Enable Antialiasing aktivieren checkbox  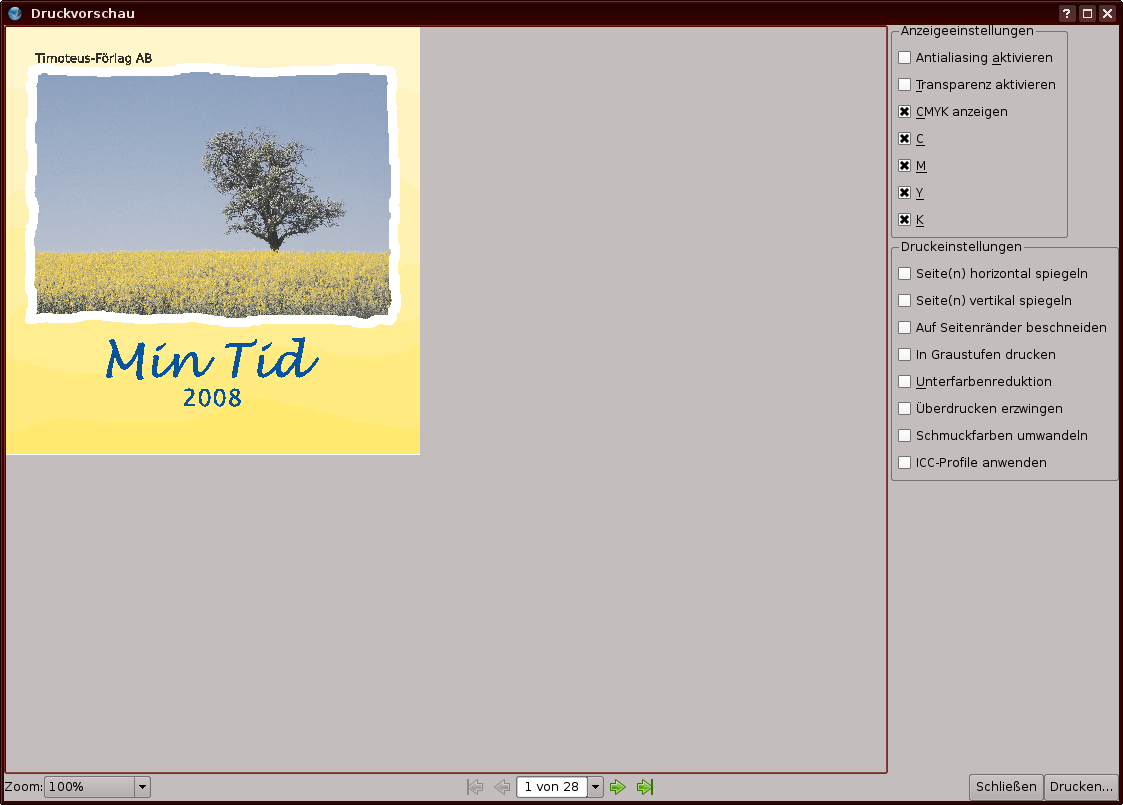tap(905, 58)
